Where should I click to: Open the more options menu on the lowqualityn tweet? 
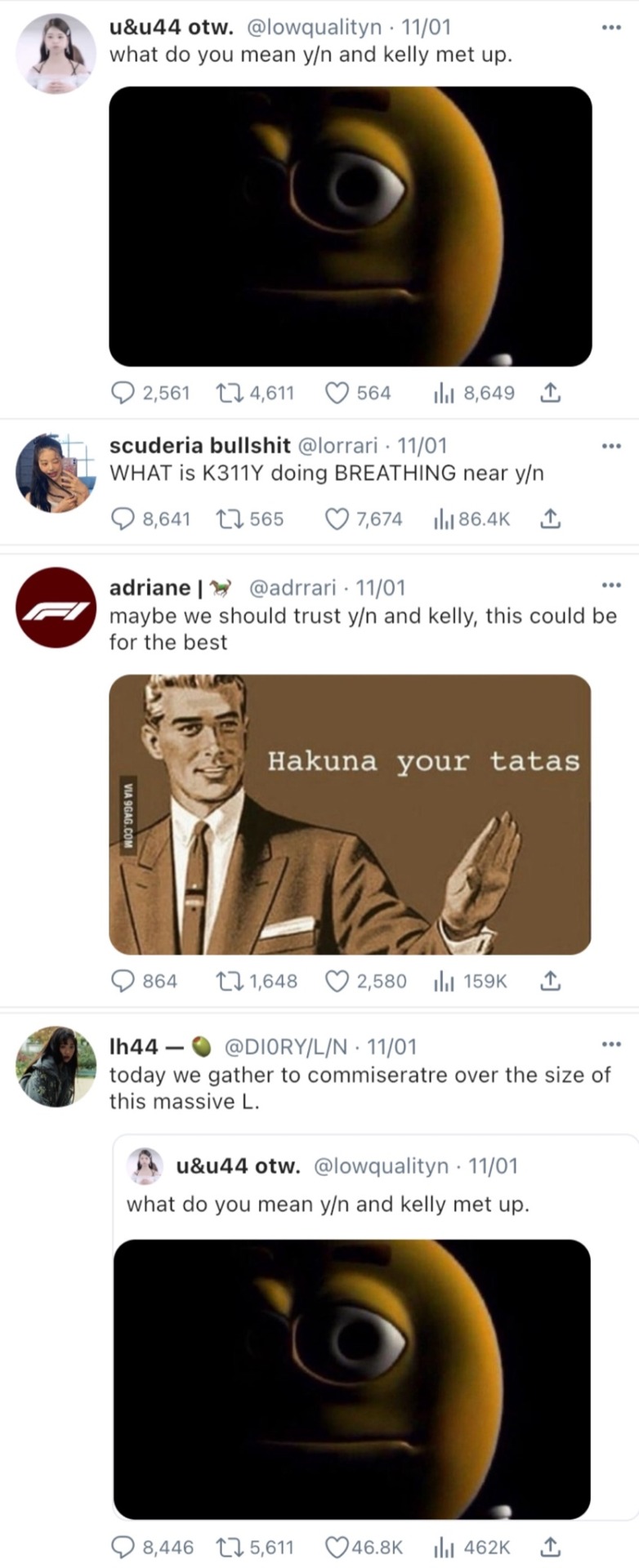click(x=611, y=28)
